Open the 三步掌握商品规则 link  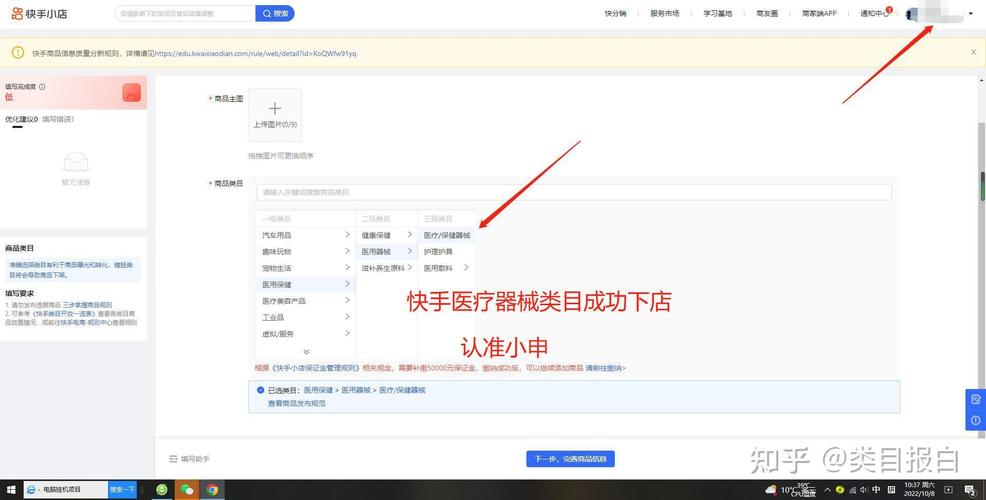pos(87,305)
